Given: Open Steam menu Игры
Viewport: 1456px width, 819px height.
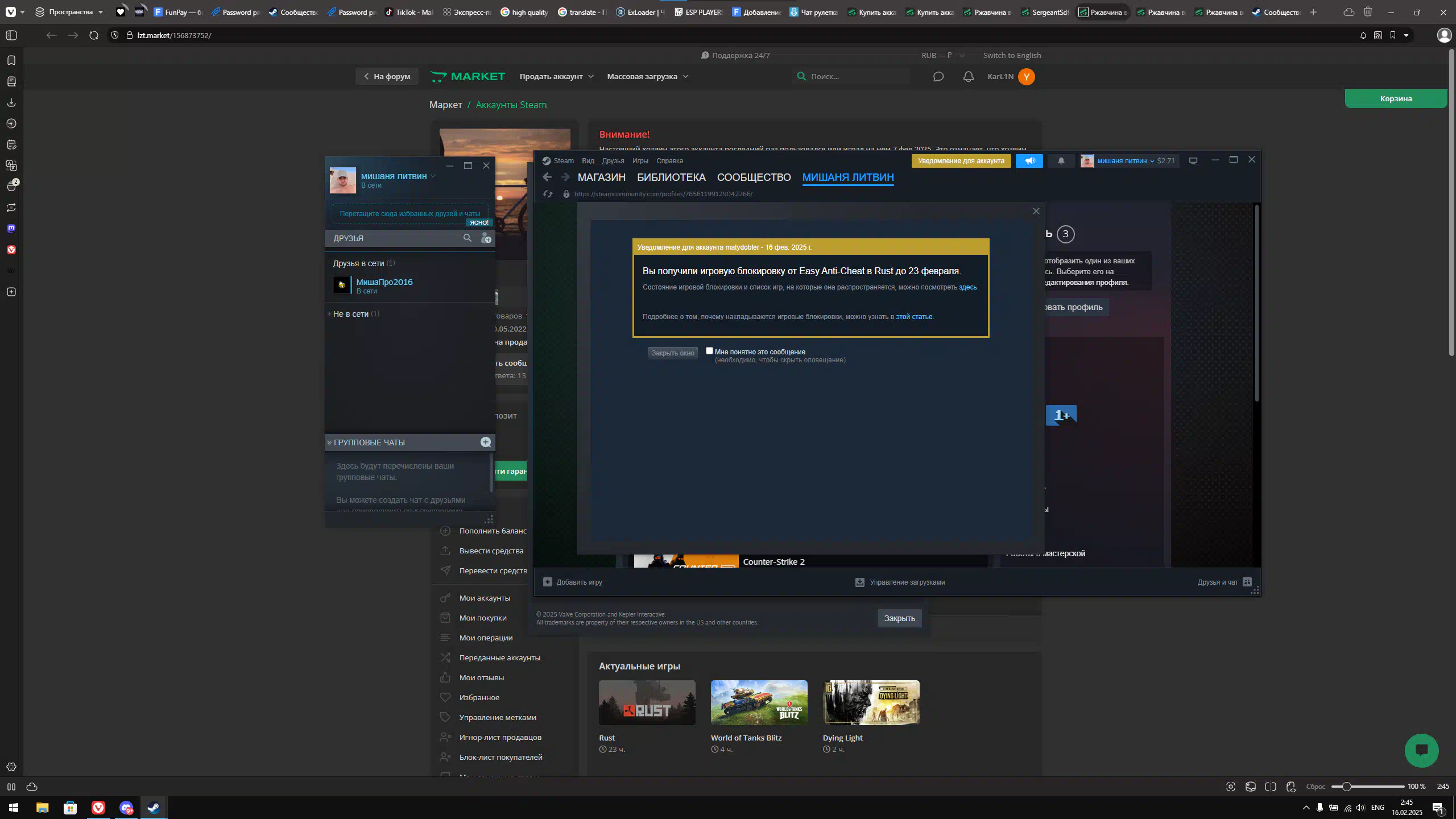Looking at the screenshot, I should click(640, 161).
